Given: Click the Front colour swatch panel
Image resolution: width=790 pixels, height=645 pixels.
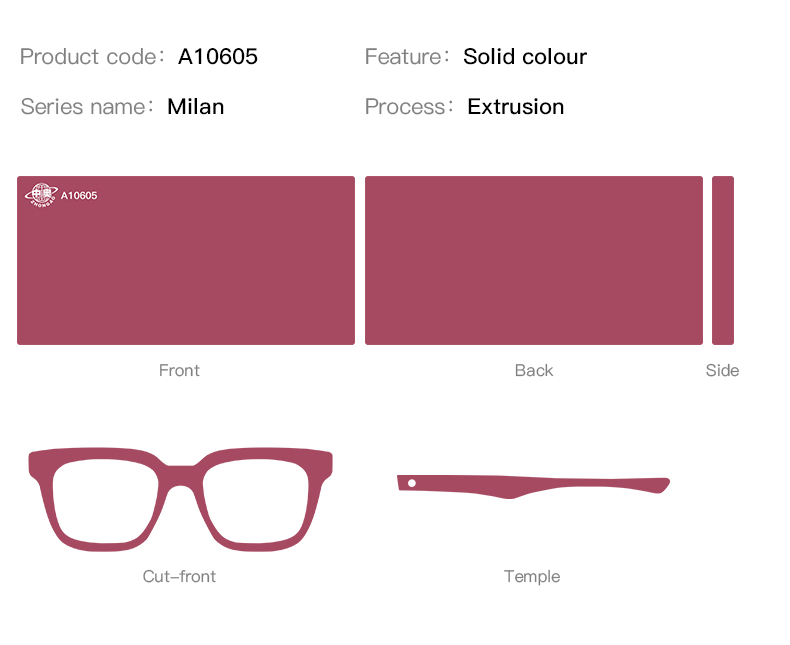Looking at the screenshot, I should pos(186,270).
